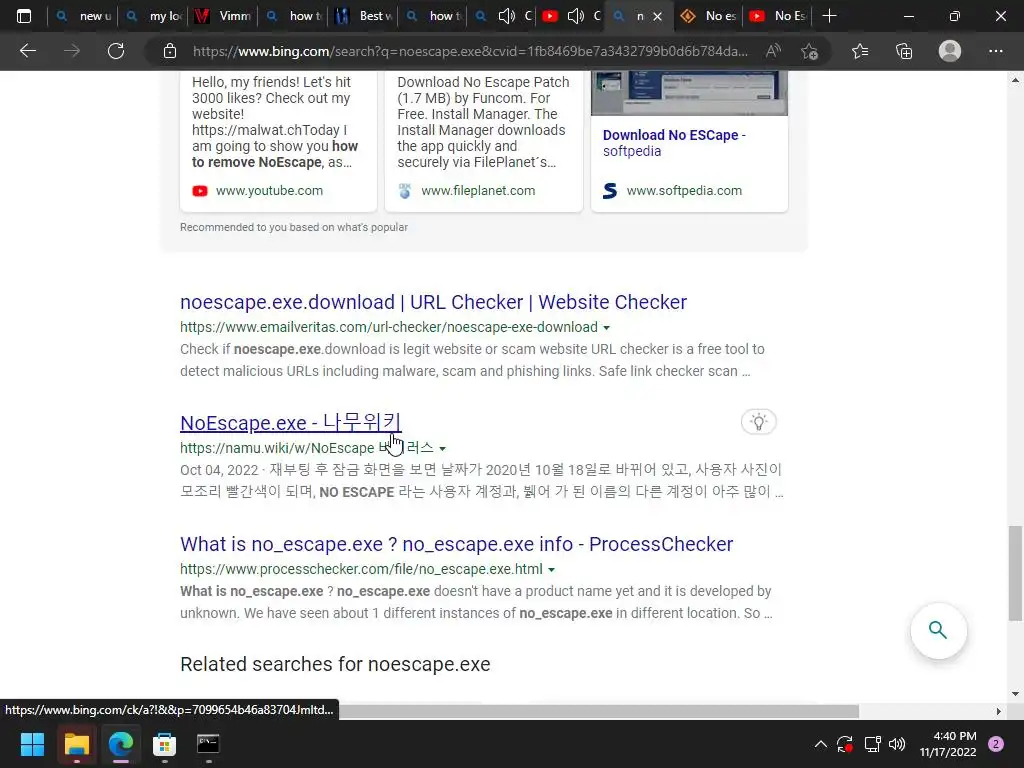Switch to the "my lo" tab
This screenshot has height=768, width=1024.
click(153, 16)
